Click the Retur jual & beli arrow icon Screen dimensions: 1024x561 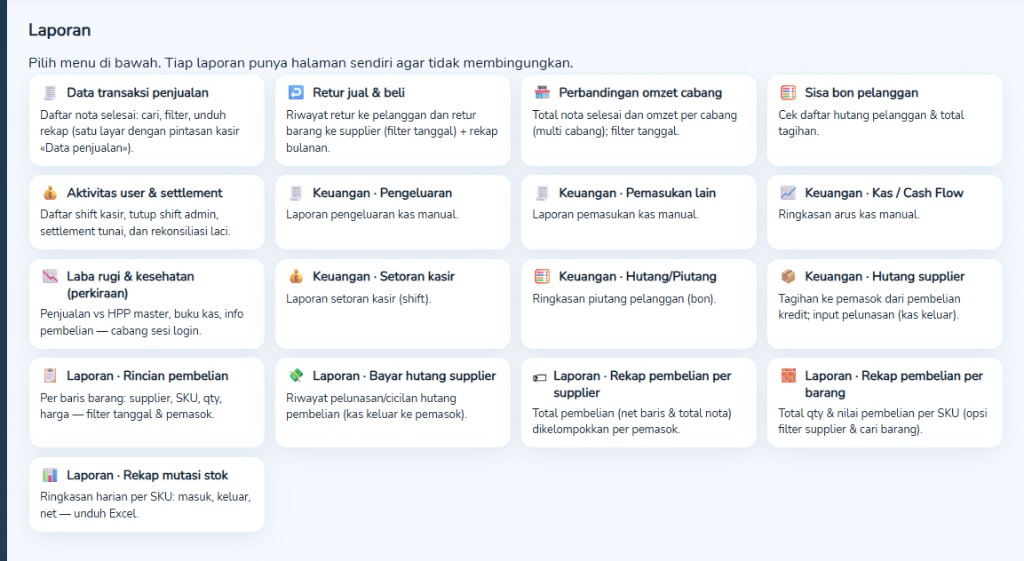(296, 93)
